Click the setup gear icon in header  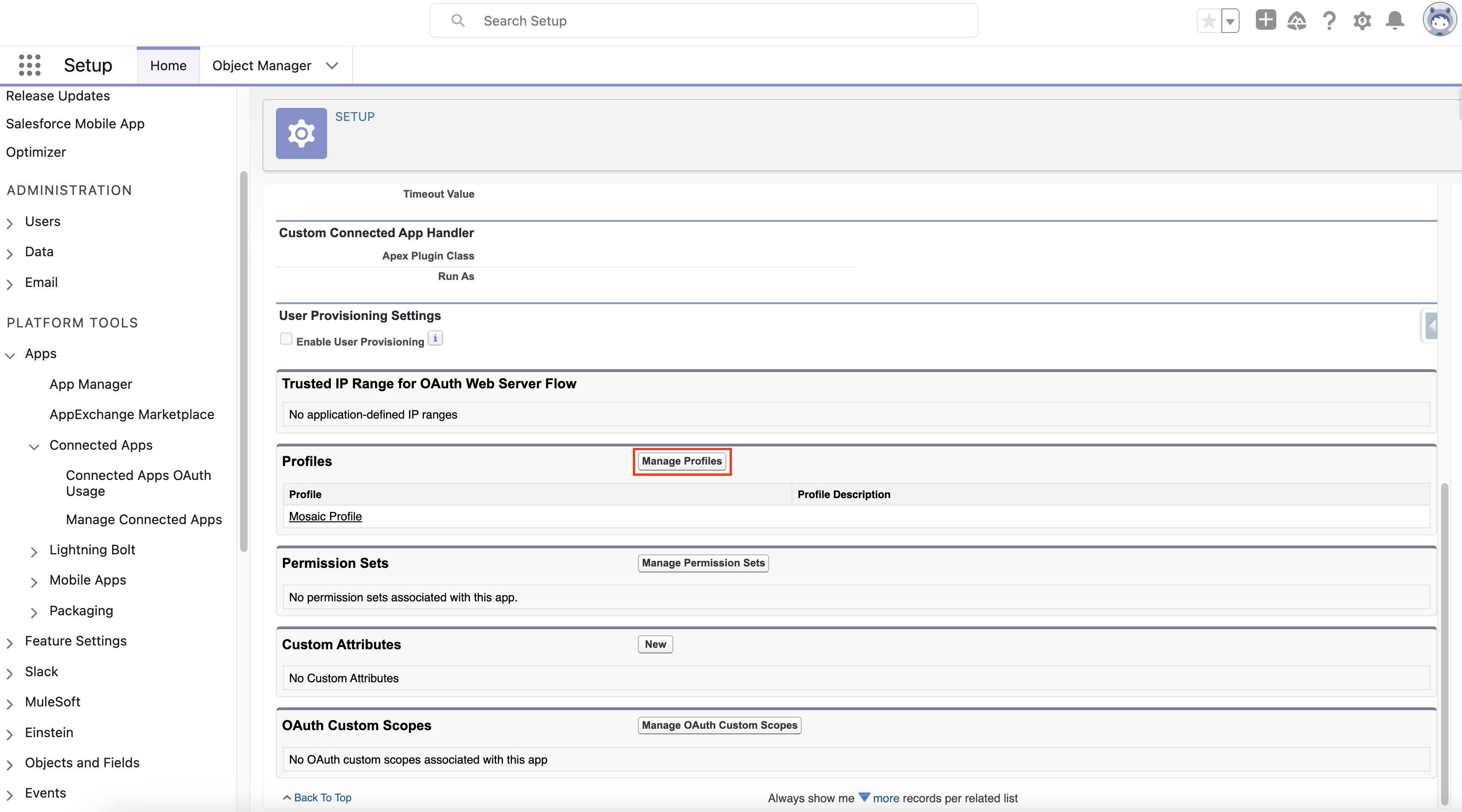1362,21
